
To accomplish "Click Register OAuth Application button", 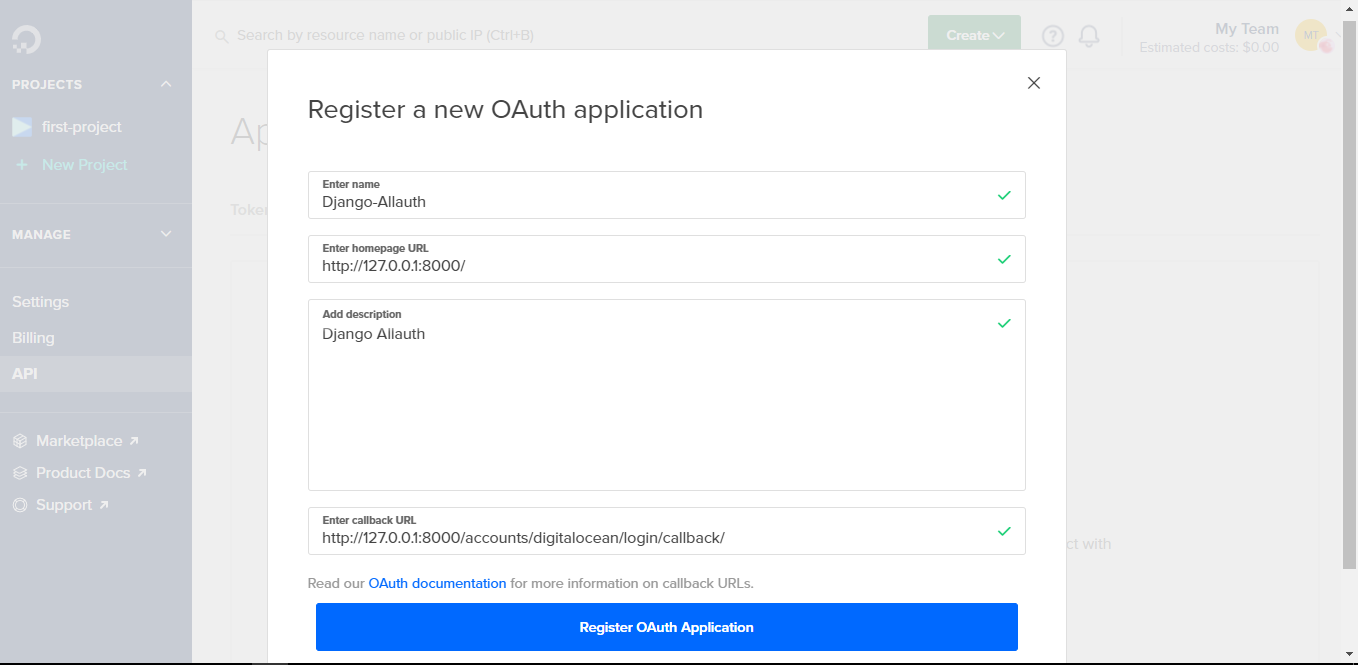I will tap(666, 627).
